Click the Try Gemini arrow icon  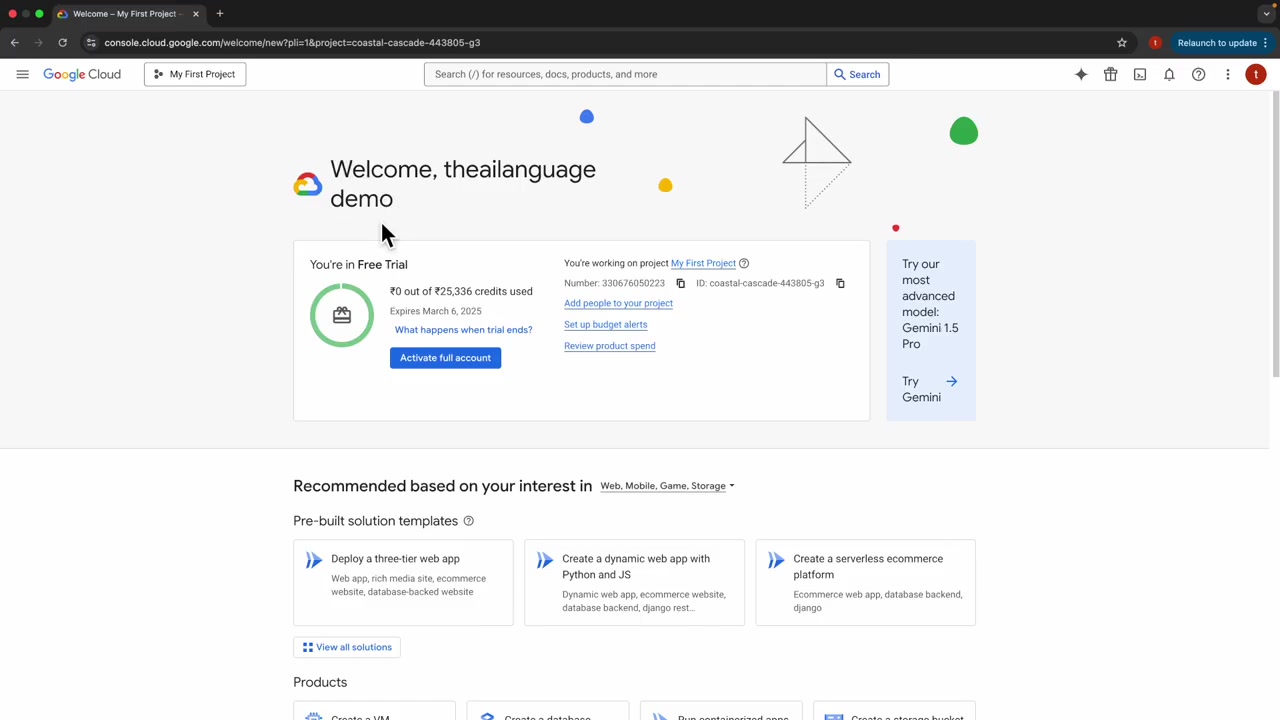pyautogui.click(x=952, y=381)
